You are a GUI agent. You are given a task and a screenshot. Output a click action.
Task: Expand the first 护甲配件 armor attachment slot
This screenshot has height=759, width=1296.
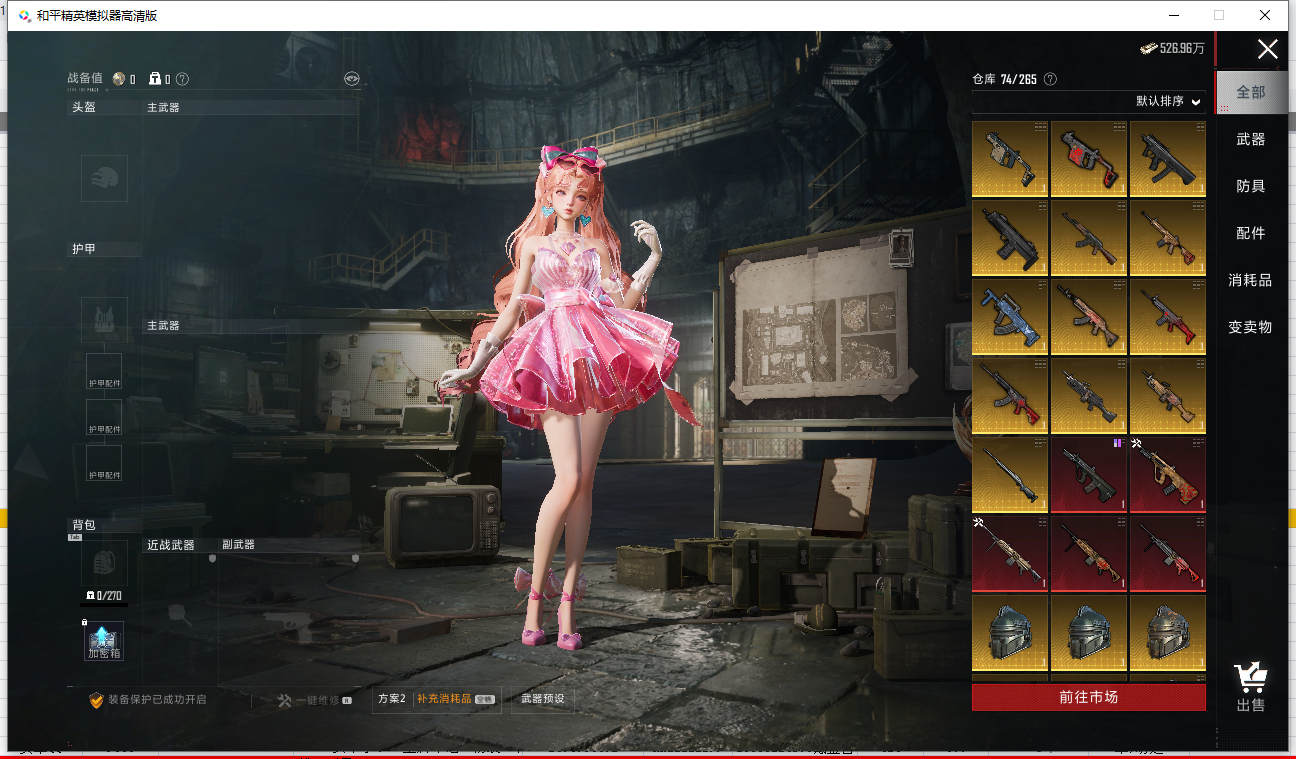(x=104, y=371)
